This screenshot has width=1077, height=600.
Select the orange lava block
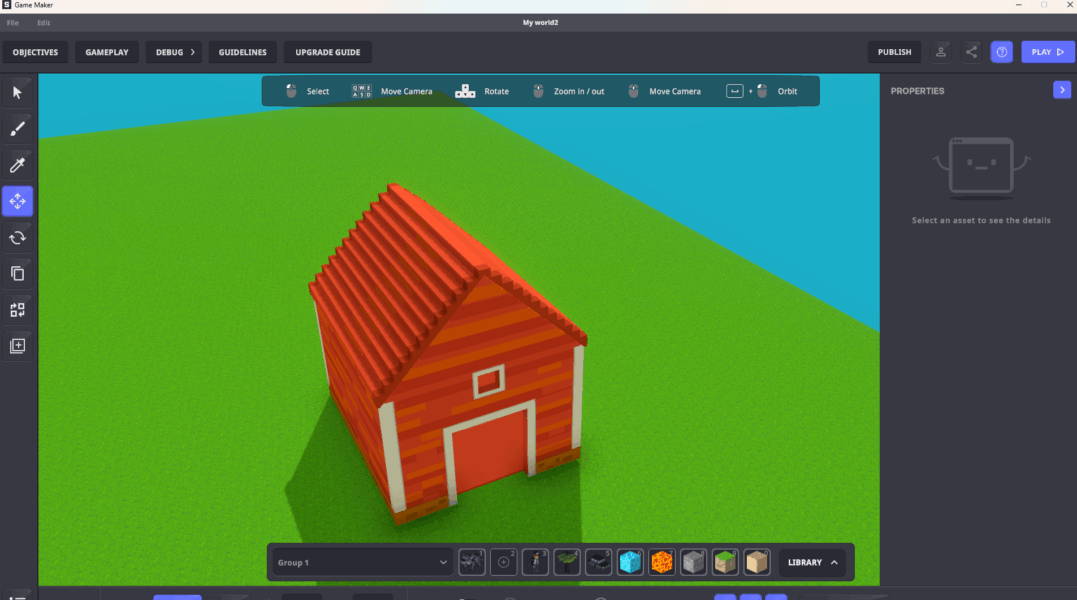pos(661,562)
